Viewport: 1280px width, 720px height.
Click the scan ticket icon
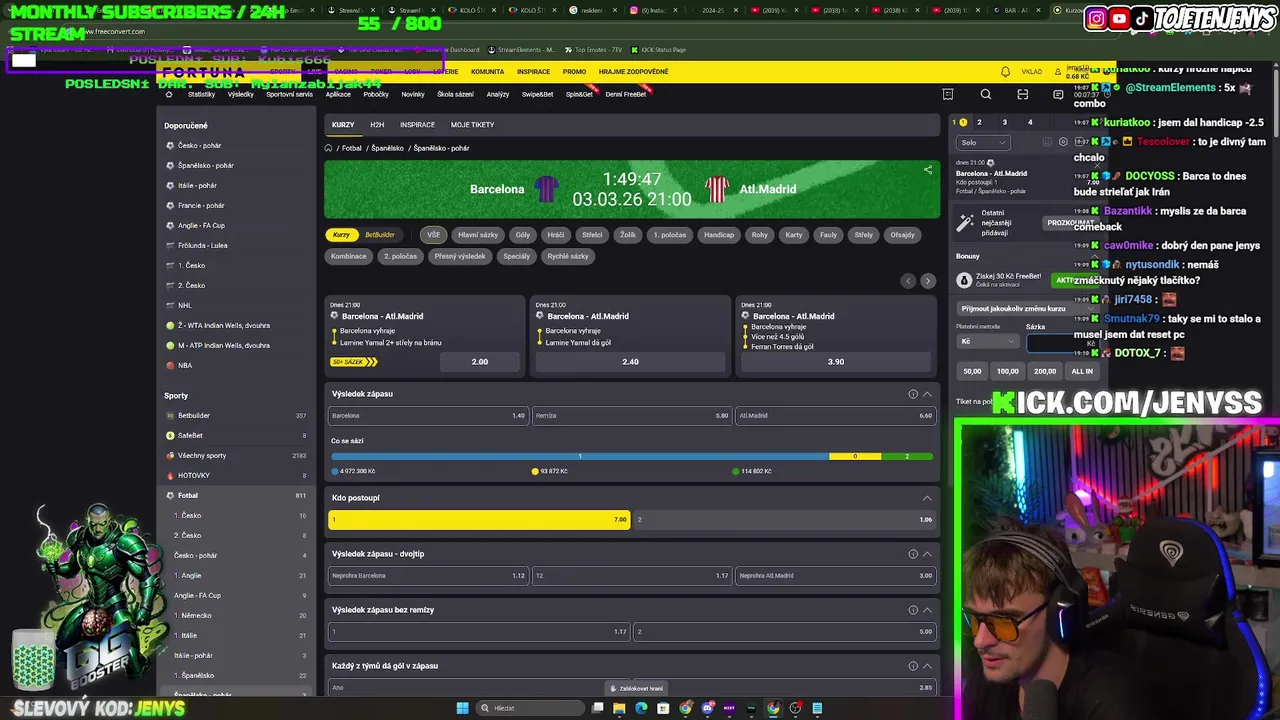[x=1022, y=94]
